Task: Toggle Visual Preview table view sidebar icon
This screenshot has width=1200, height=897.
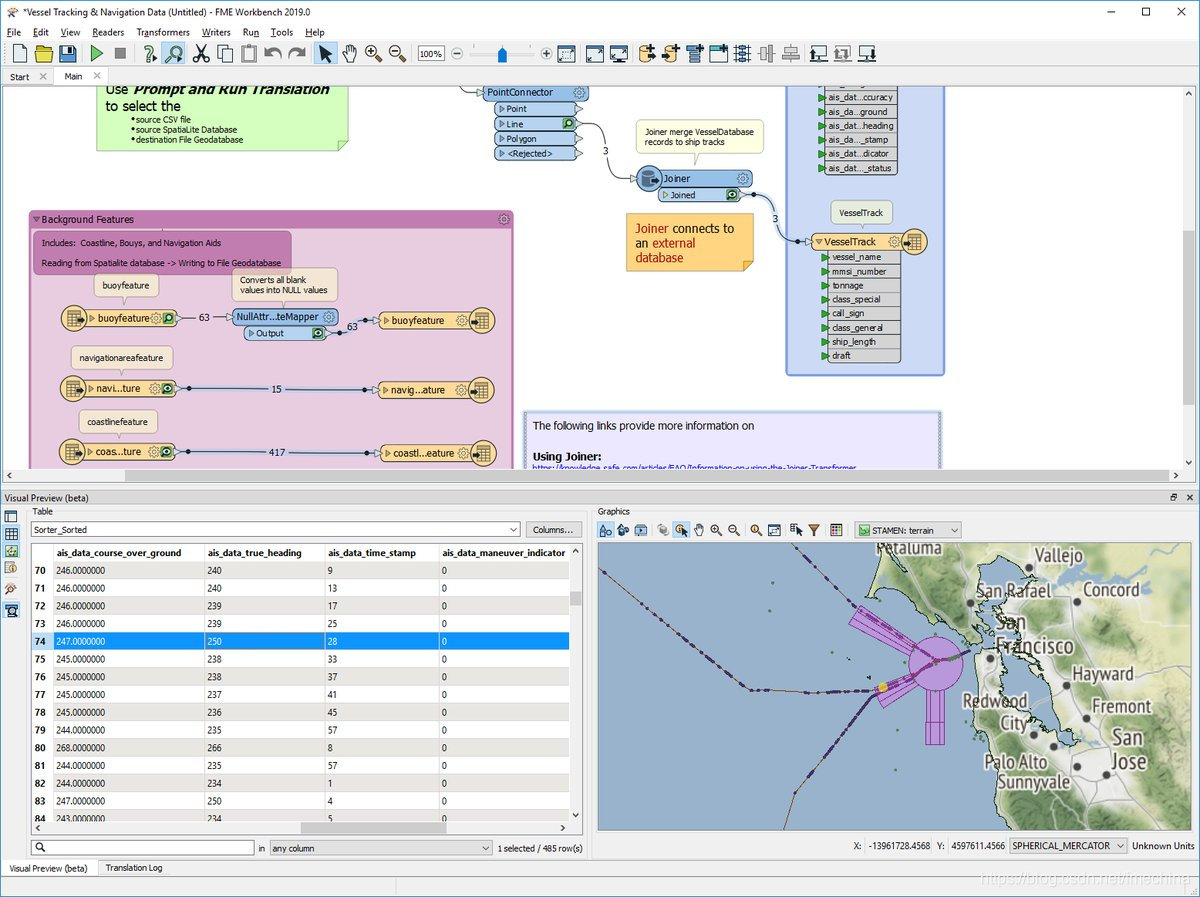Action: [x=12, y=535]
